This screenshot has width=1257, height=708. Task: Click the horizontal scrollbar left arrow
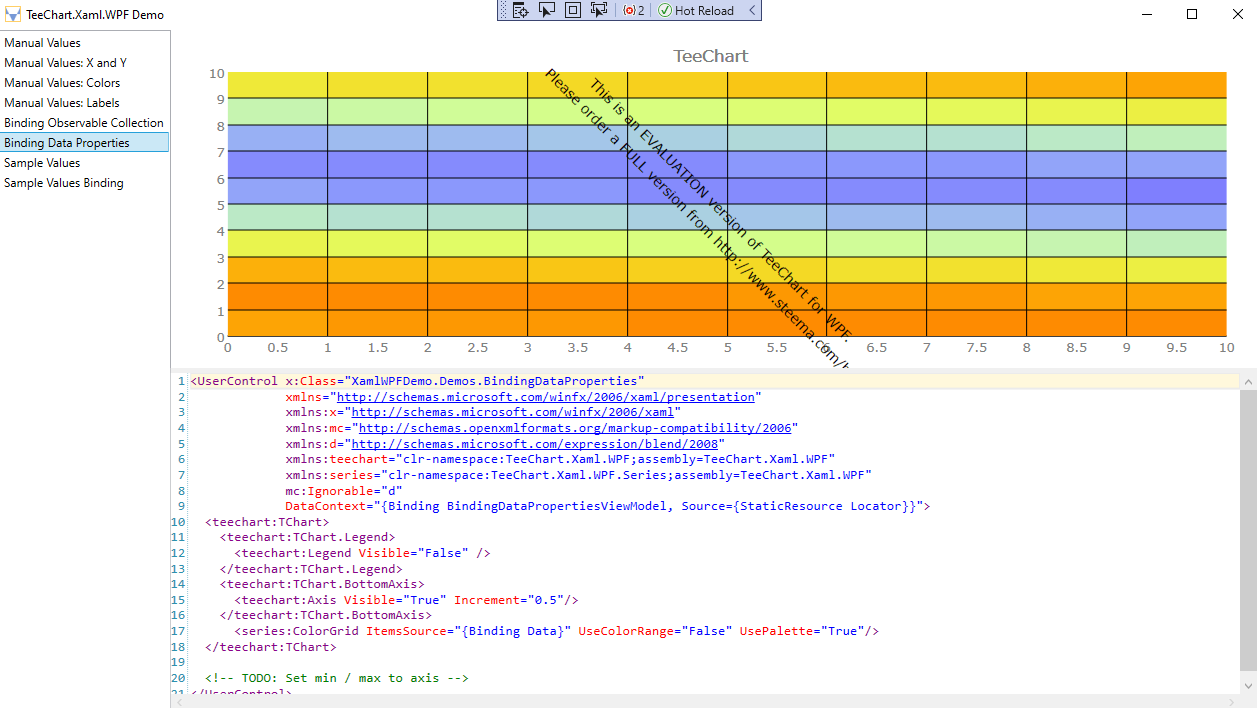point(181,701)
